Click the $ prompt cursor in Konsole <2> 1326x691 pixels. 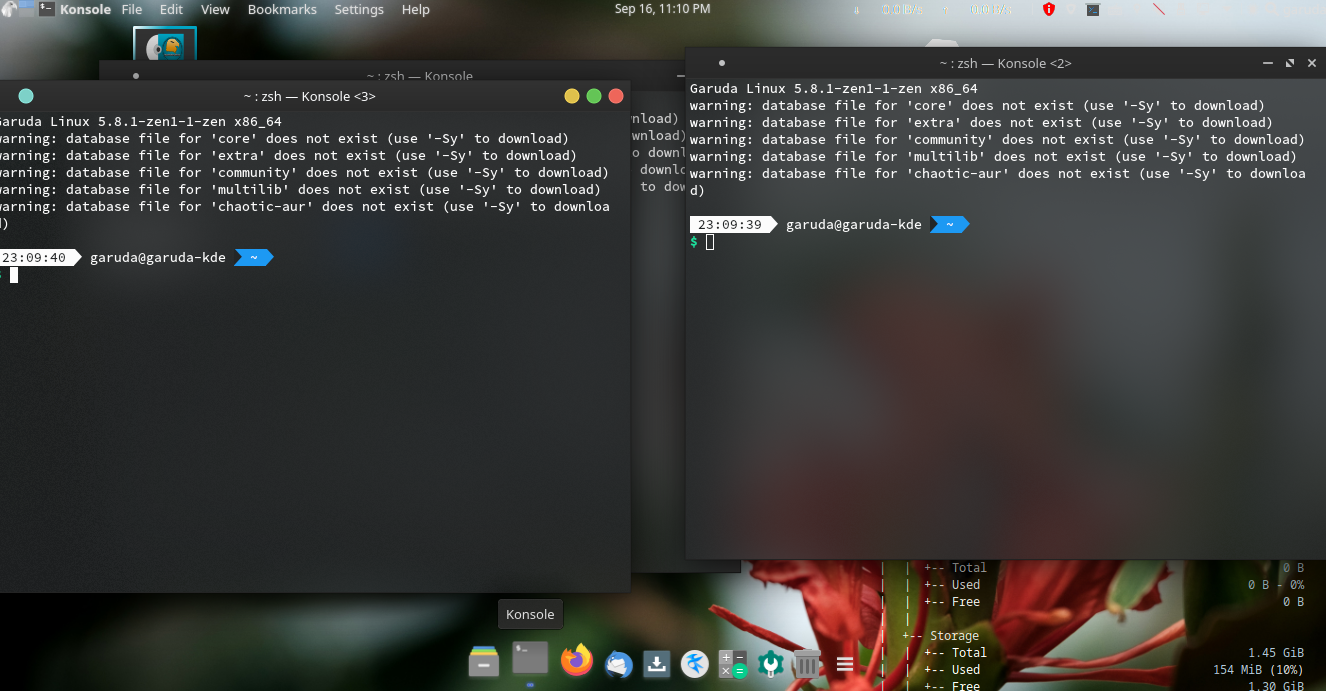click(x=710, y=242)
